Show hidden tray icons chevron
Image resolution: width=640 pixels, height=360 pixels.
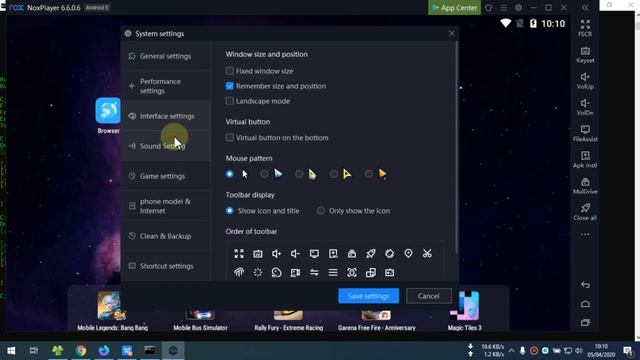coord(511,351)
